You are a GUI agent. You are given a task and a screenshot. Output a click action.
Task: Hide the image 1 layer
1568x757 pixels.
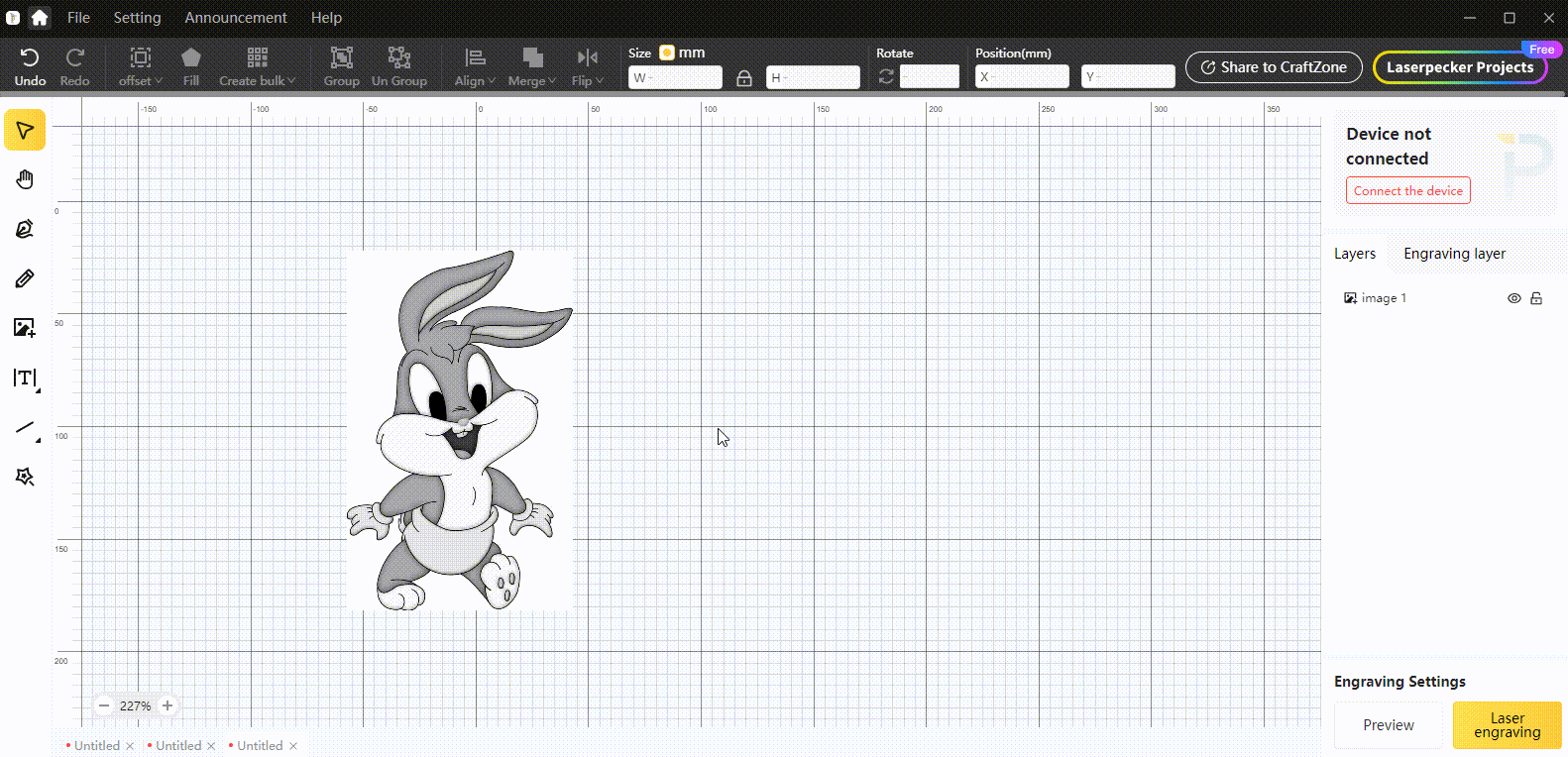click(x=1513, y=298)
